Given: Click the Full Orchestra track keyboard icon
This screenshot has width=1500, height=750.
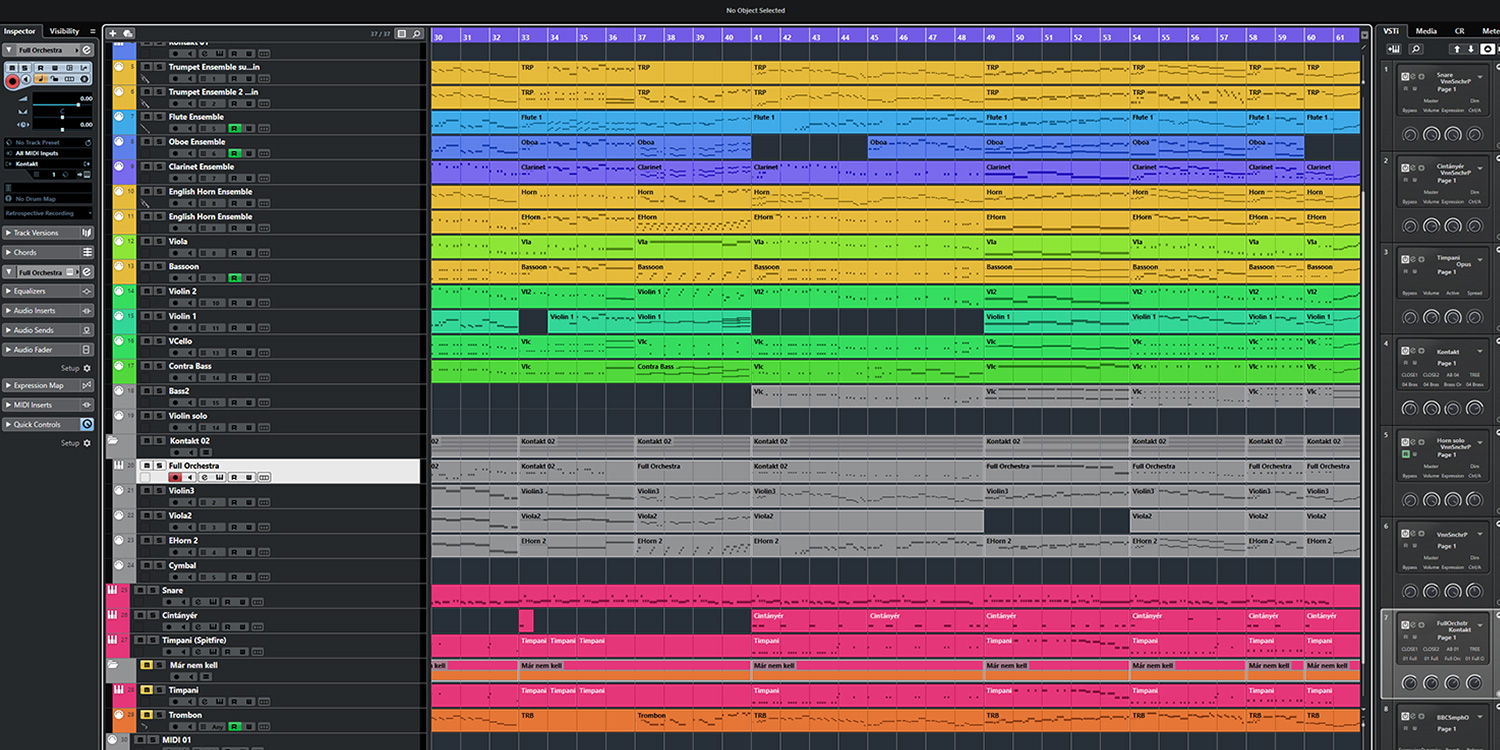Looking at the screenshot, I should click(118, 466).
